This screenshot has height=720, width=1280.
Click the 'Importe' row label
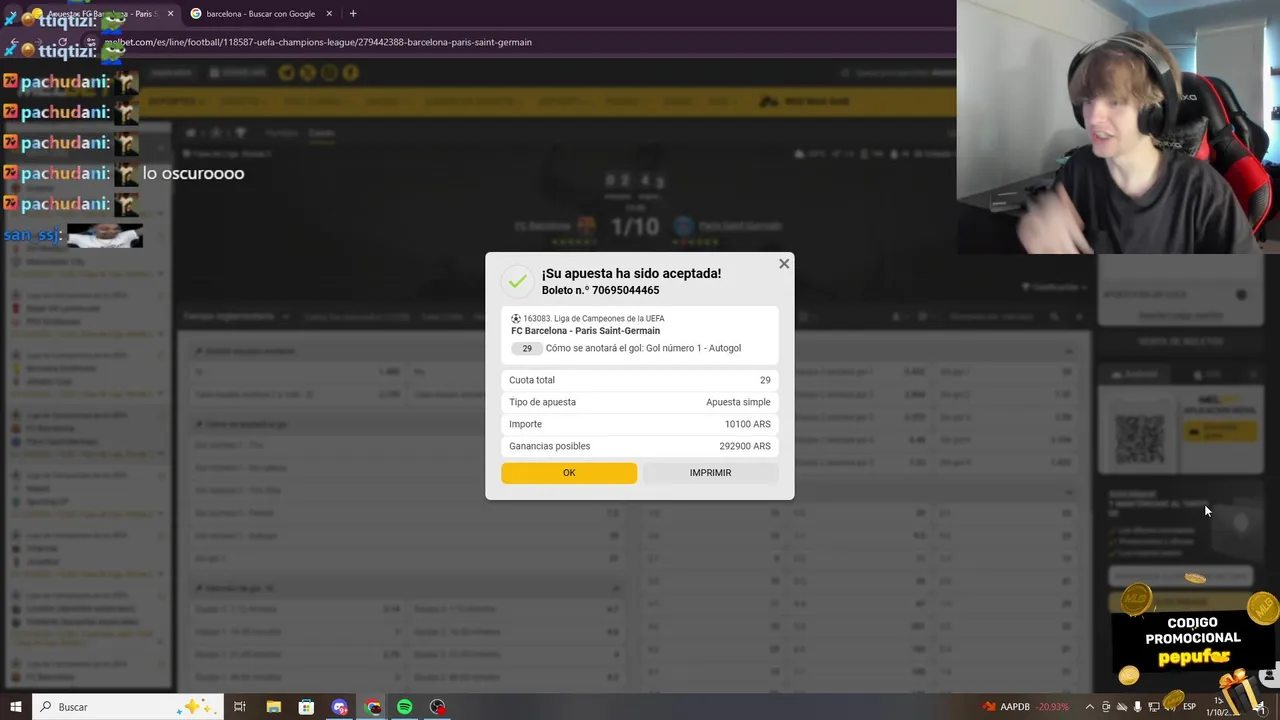pyautogui.click(x=525, y=424)
